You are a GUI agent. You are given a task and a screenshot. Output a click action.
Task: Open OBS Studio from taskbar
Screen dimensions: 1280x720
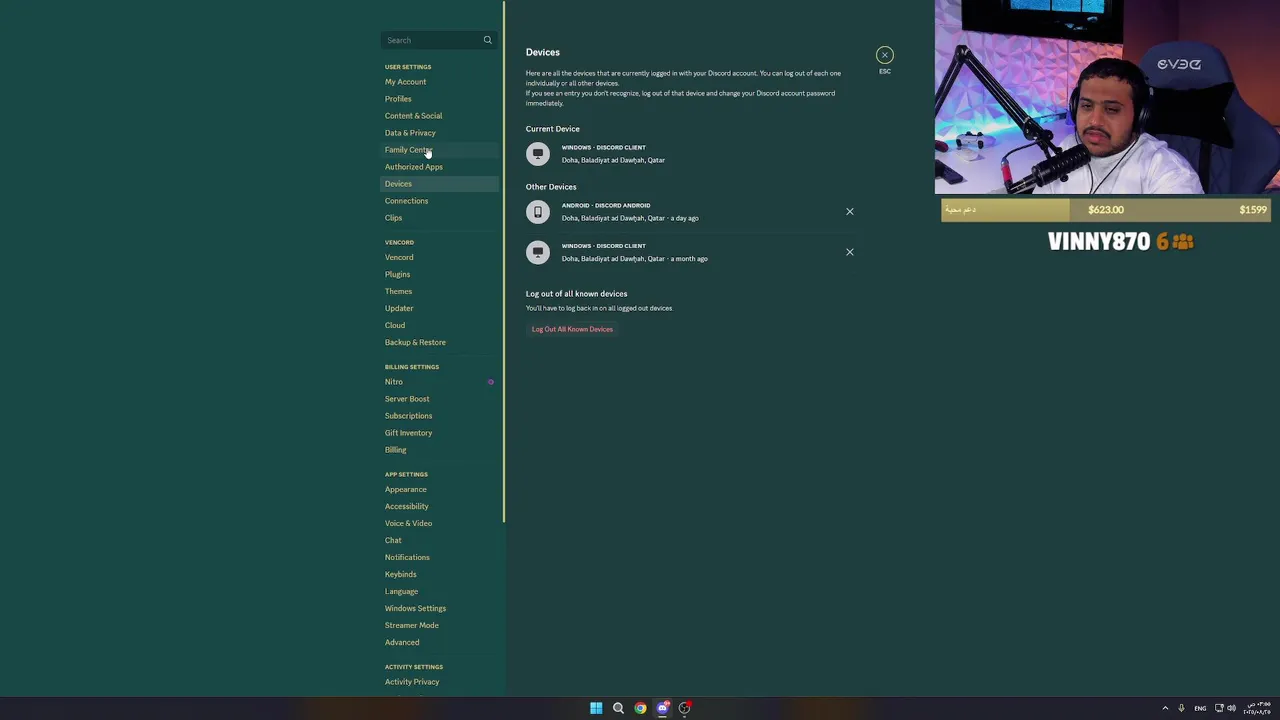tap(685, 708)
